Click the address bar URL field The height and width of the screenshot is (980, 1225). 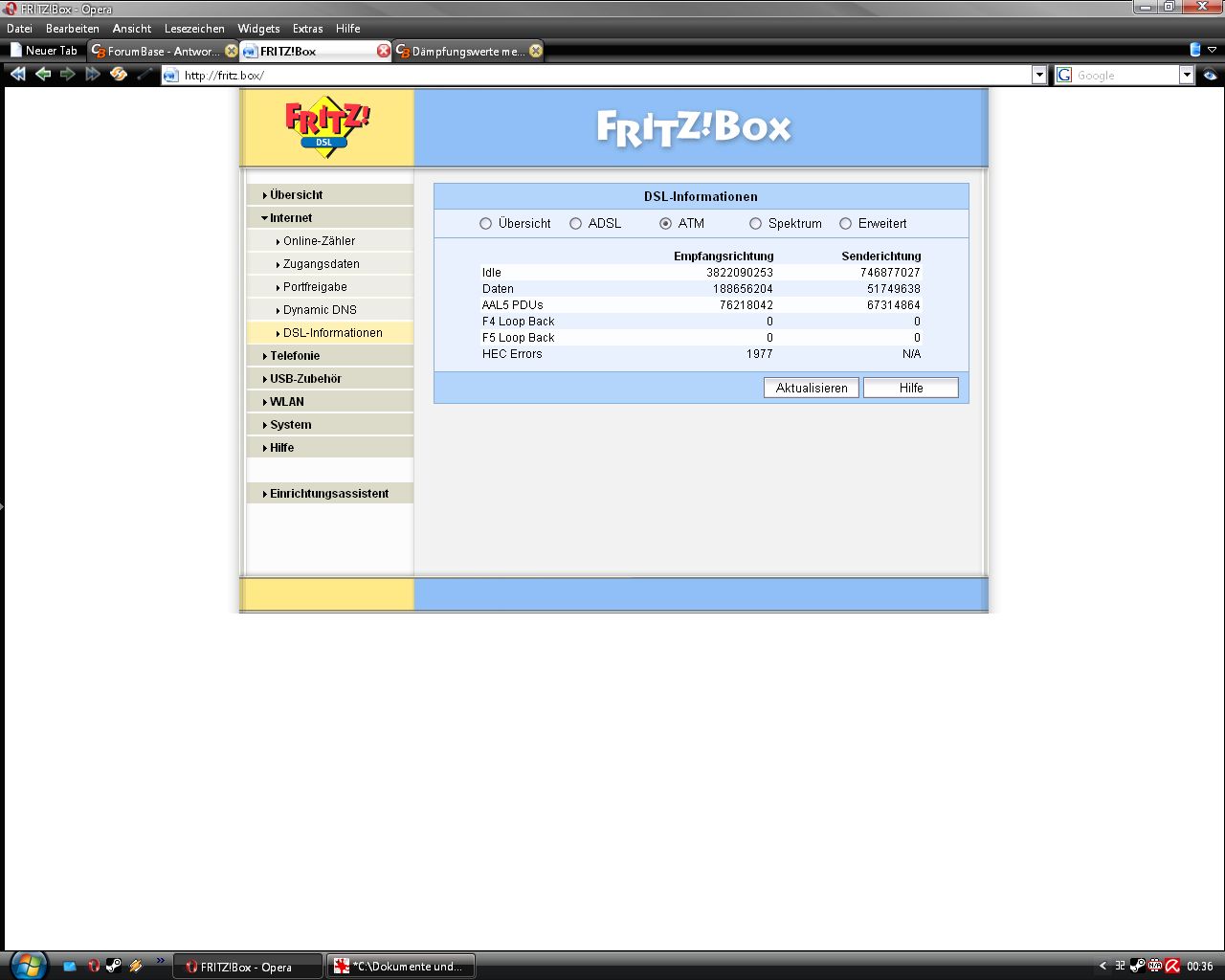pyautogui.click(x=605, y=76)
